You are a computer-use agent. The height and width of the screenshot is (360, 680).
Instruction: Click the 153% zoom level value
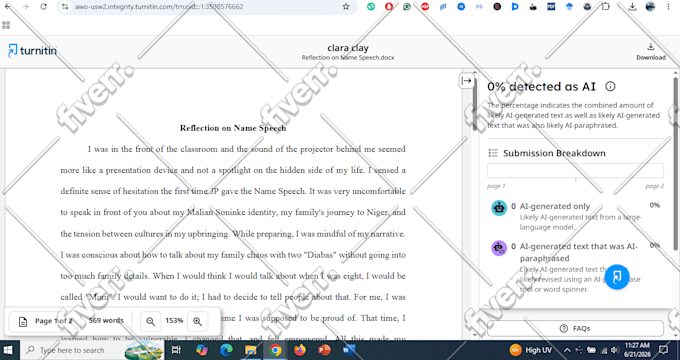tap(174, 321)
